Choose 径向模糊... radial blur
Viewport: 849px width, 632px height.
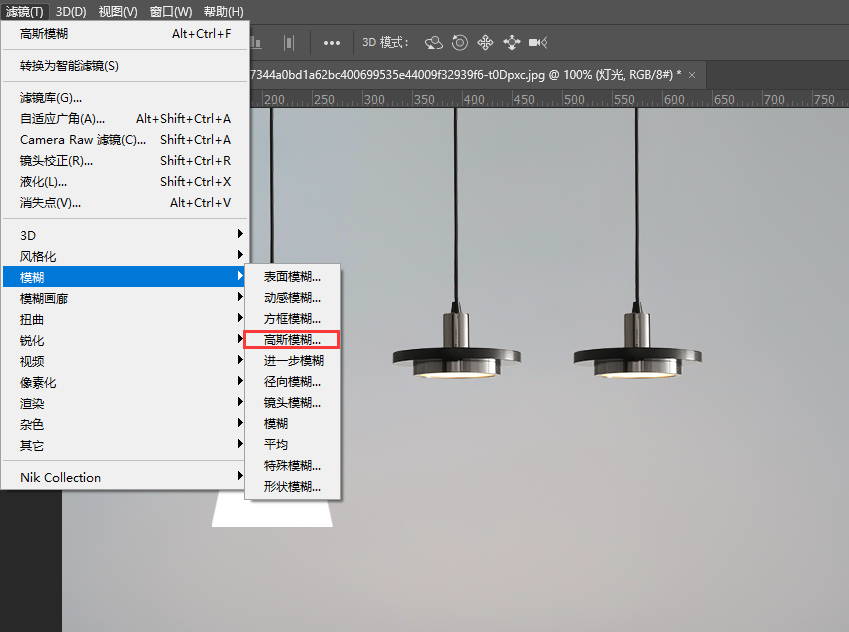292,382
